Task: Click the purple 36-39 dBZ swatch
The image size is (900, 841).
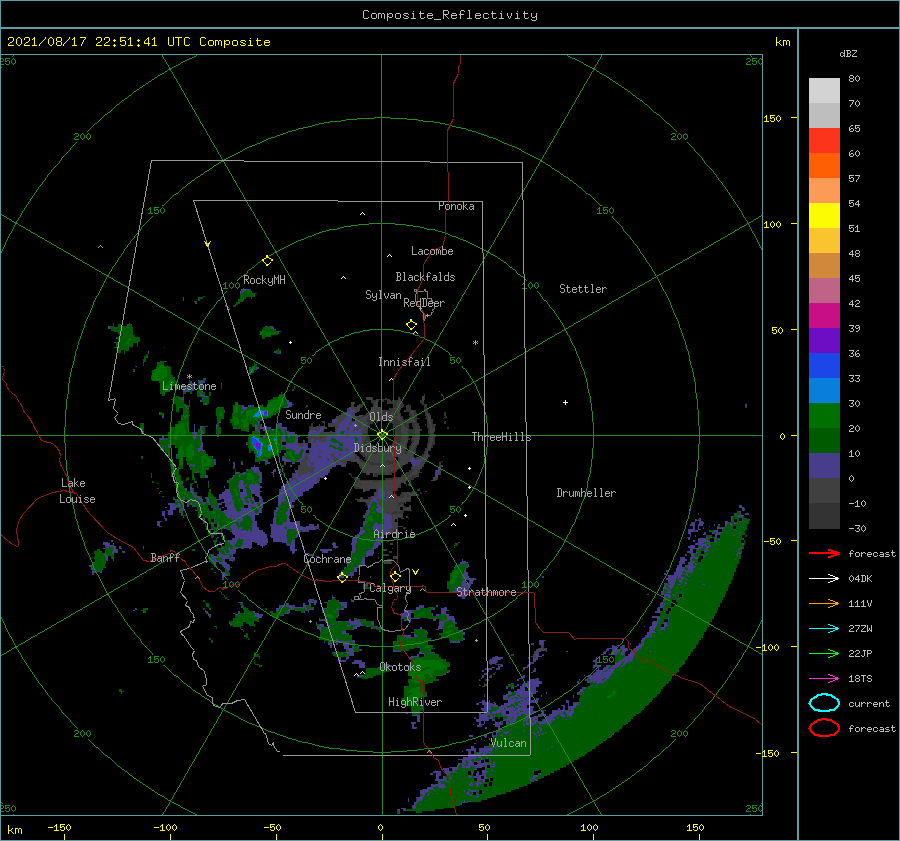Action: point(824,341)
